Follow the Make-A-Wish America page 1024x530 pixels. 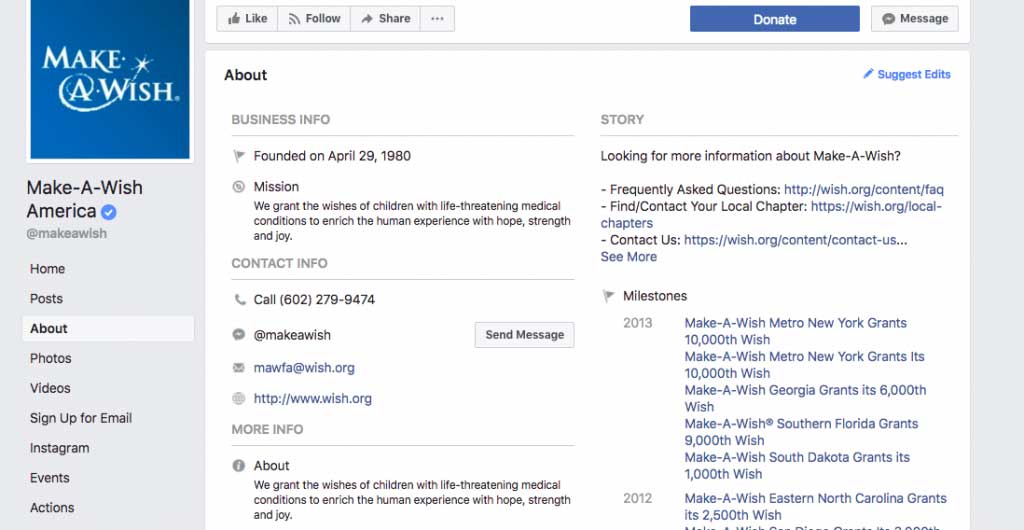tap(314, 19)
